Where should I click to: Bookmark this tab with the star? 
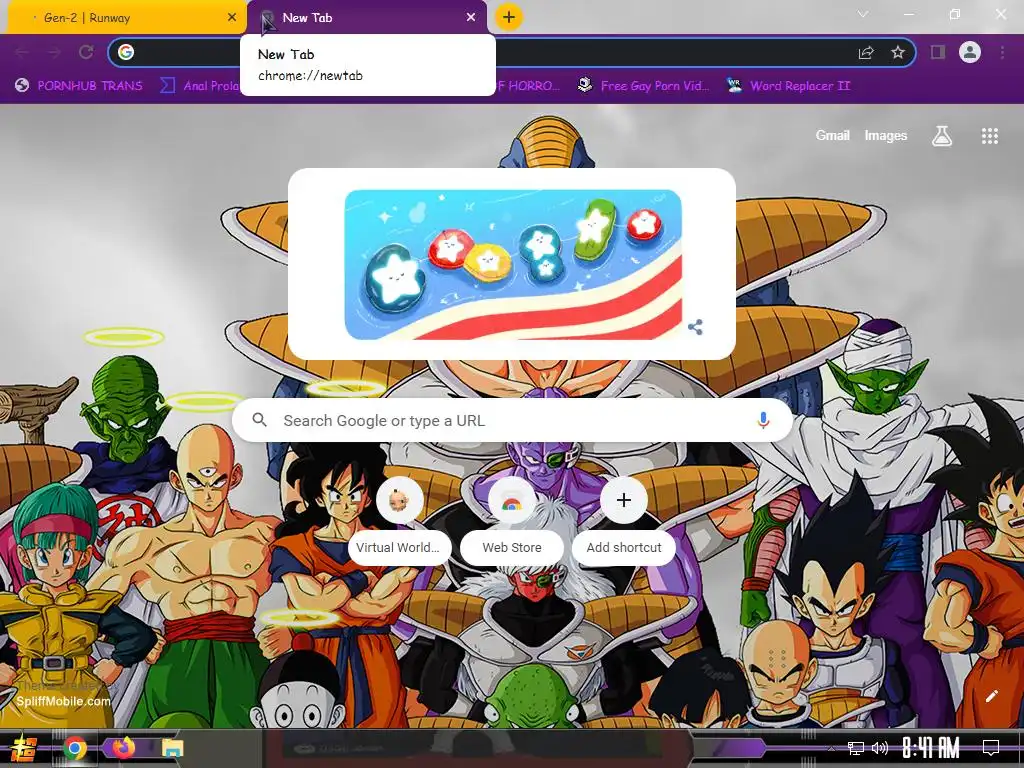(x=898, y=52)
